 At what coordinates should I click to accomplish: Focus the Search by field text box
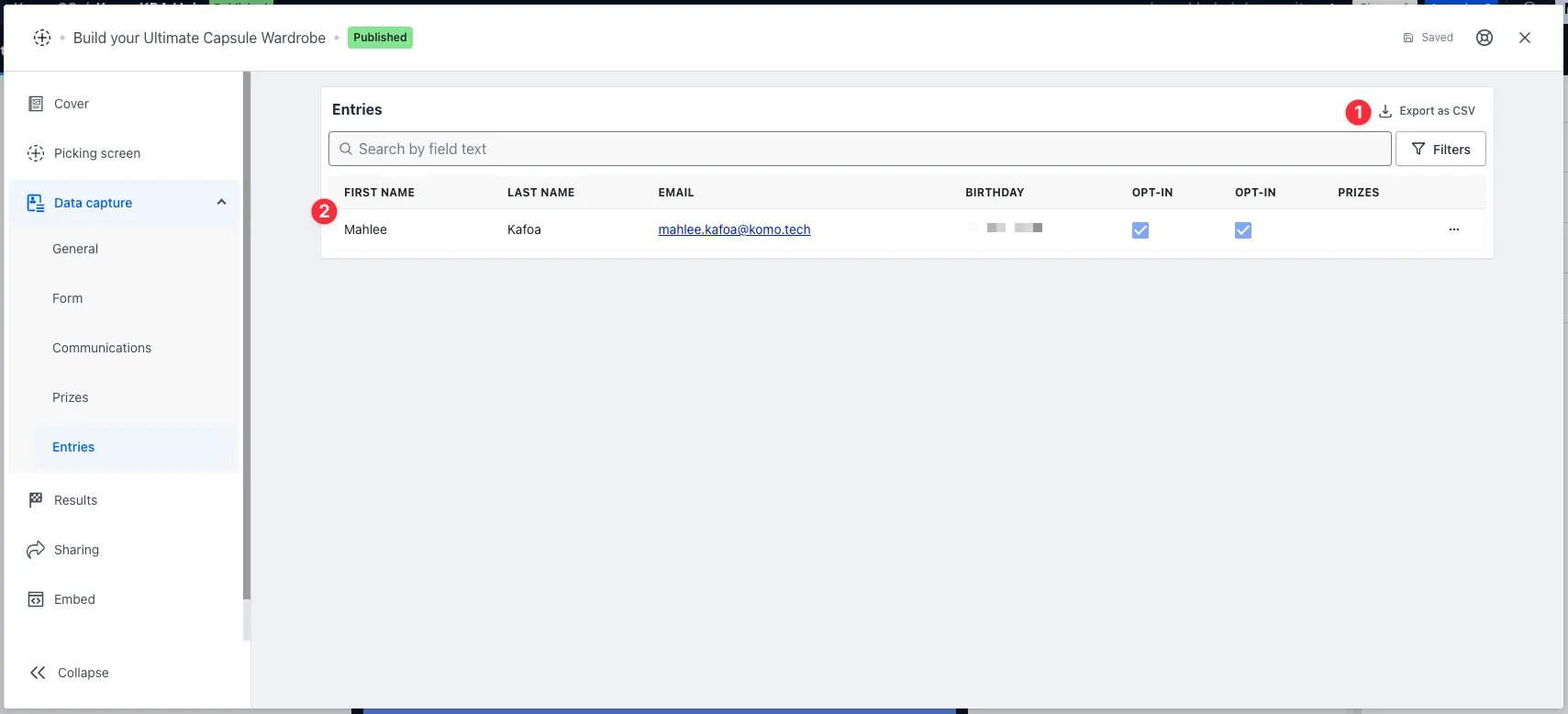[860, 149]
